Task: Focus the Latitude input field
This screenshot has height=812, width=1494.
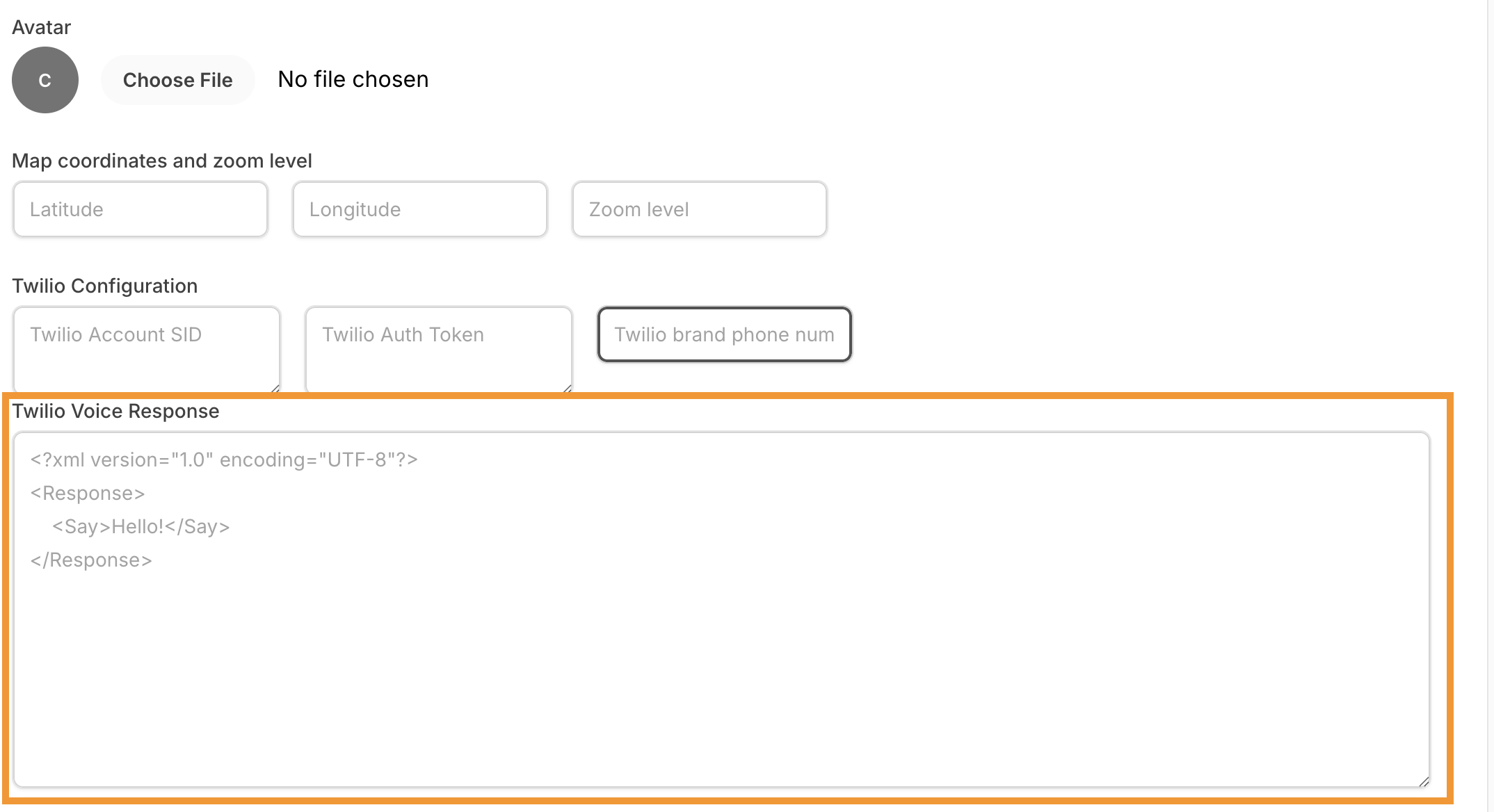Action: 140,209
